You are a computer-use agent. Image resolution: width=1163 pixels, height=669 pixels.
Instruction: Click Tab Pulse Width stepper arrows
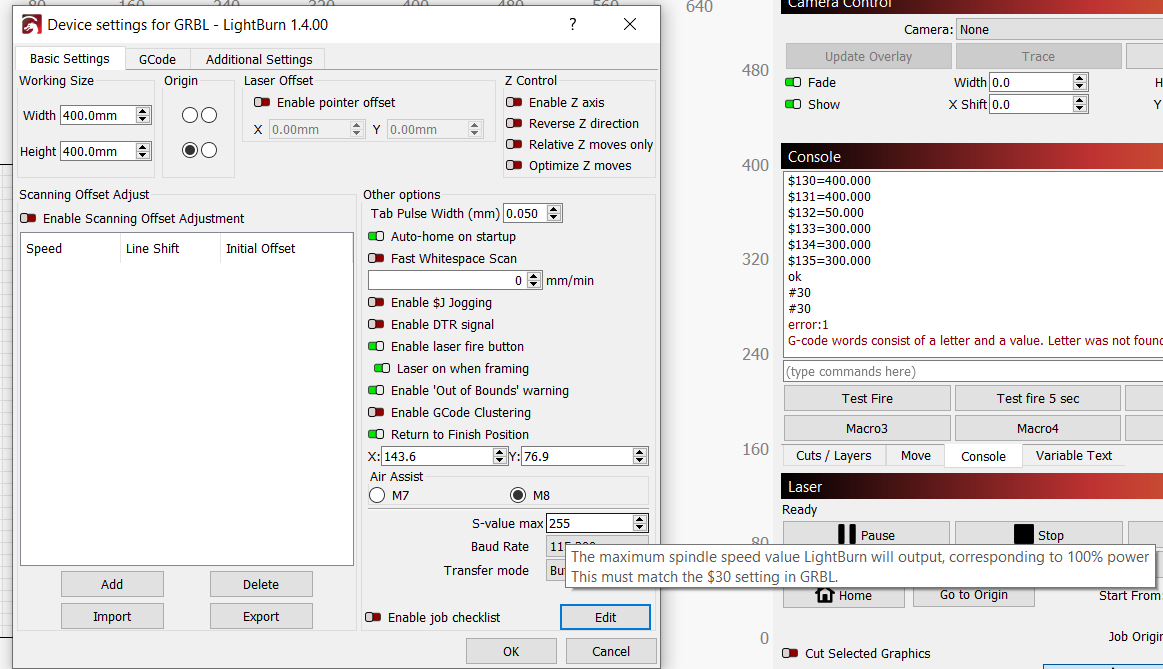554,214
